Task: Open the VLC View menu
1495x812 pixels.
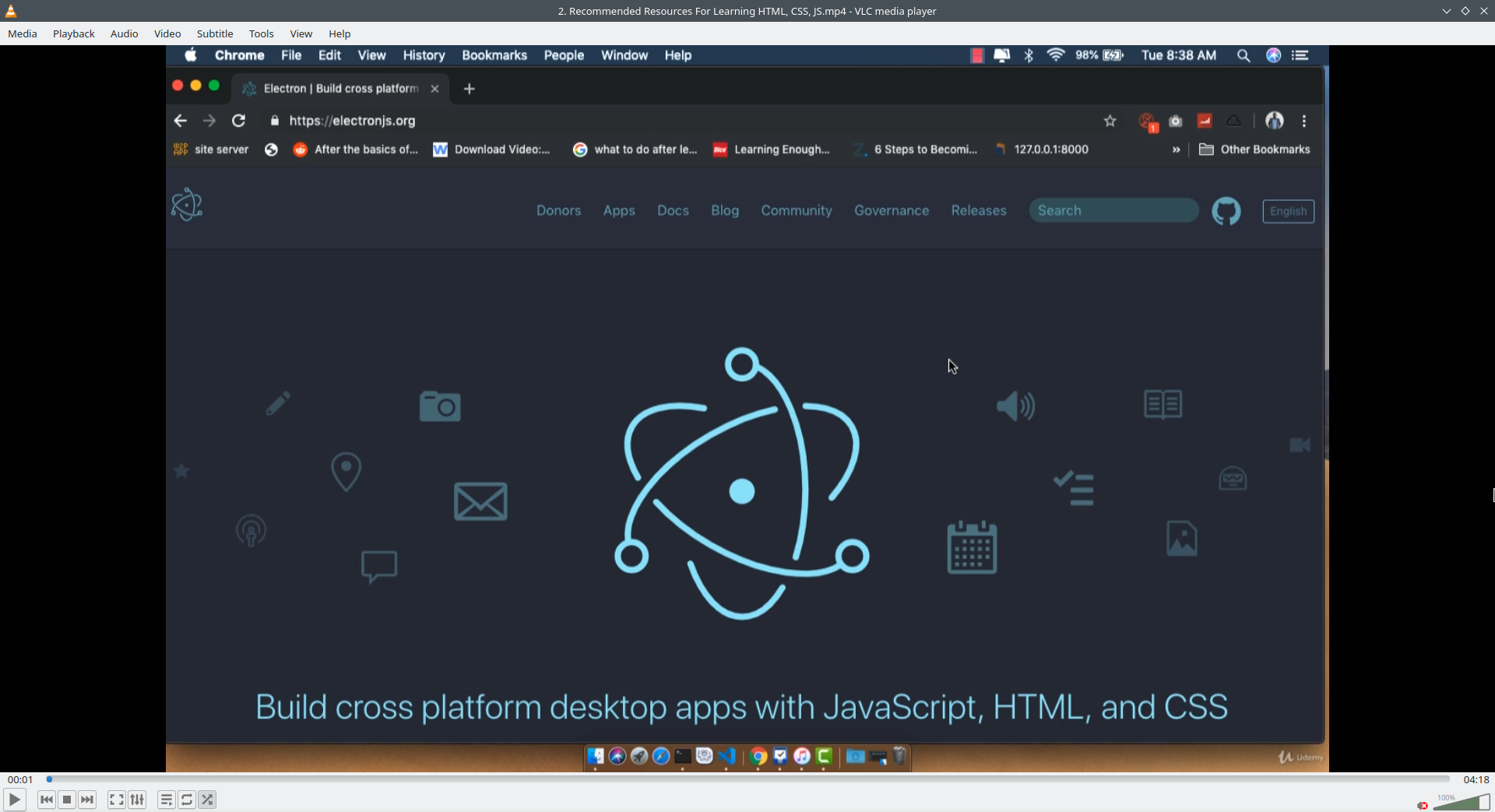Action: pos(301,33)
